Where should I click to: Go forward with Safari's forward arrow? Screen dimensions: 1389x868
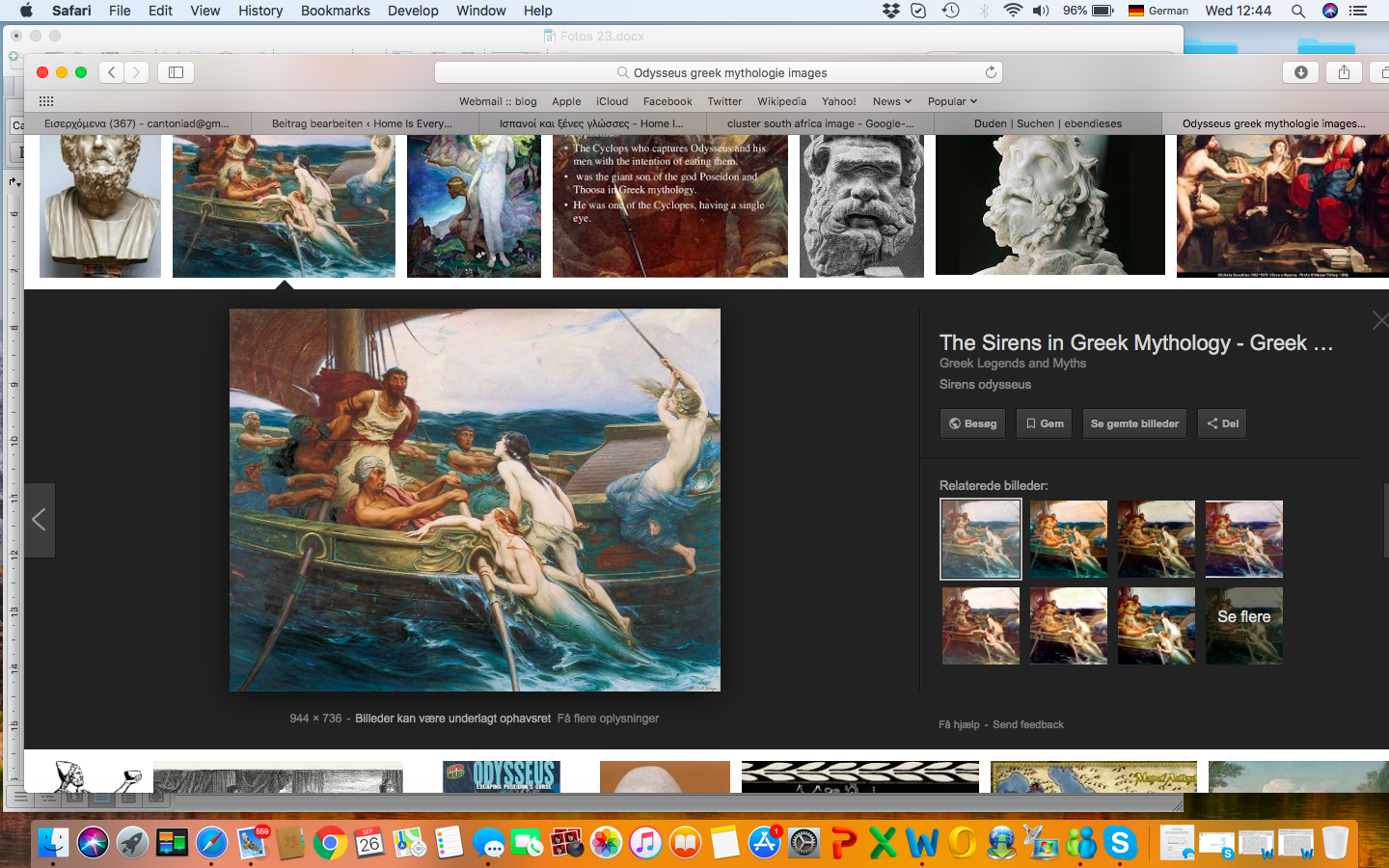tap(137, 72)
